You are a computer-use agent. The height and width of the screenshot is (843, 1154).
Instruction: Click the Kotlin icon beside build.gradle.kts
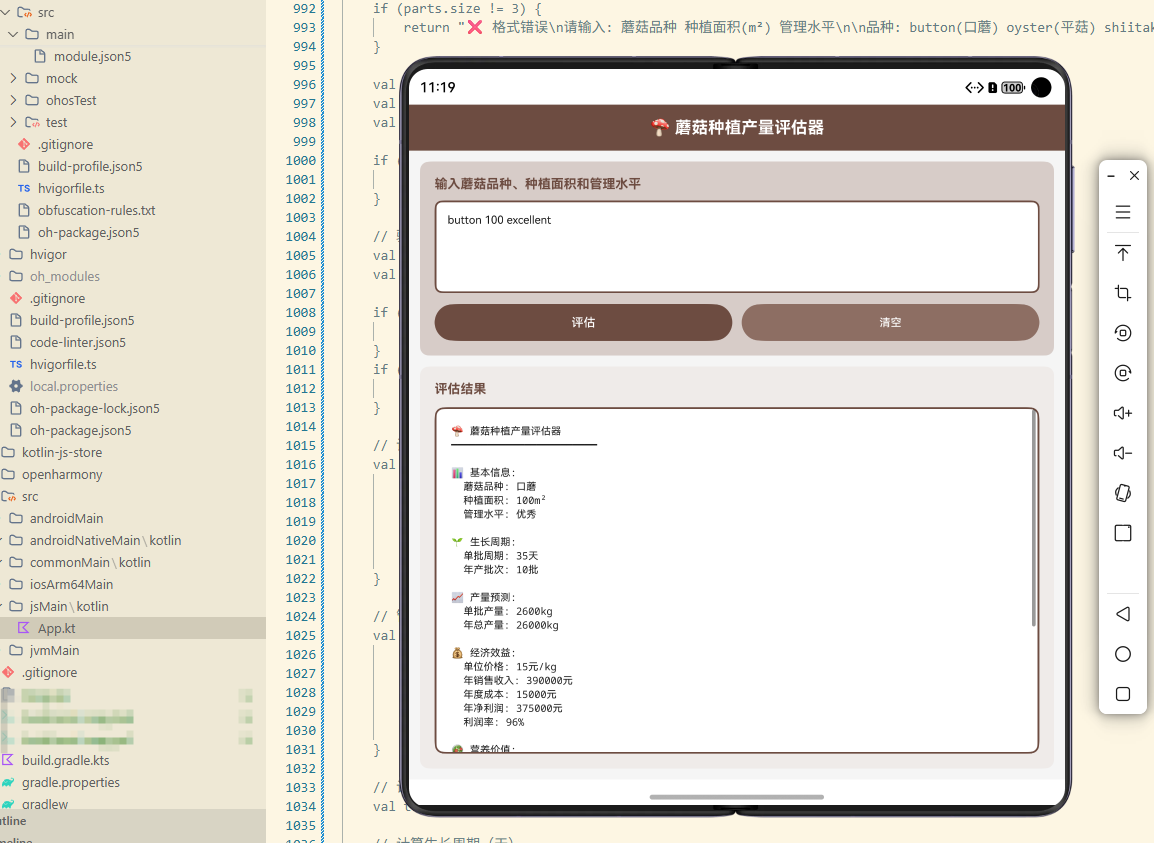point(8,760)
